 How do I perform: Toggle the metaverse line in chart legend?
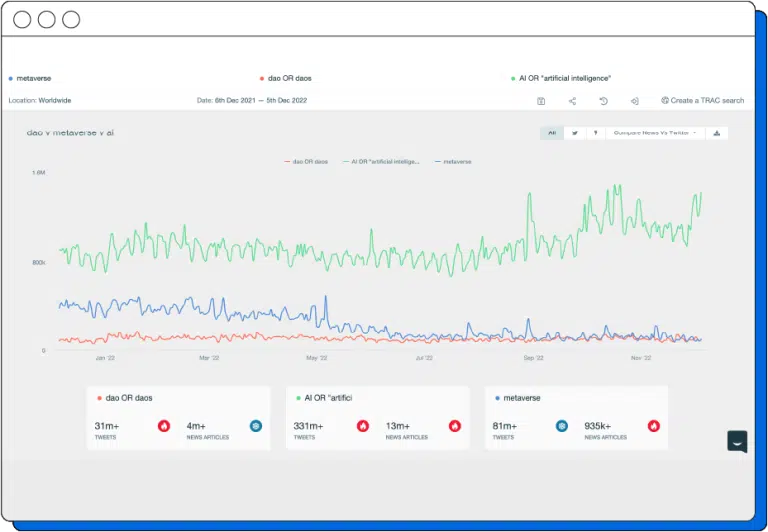[454, 161]
